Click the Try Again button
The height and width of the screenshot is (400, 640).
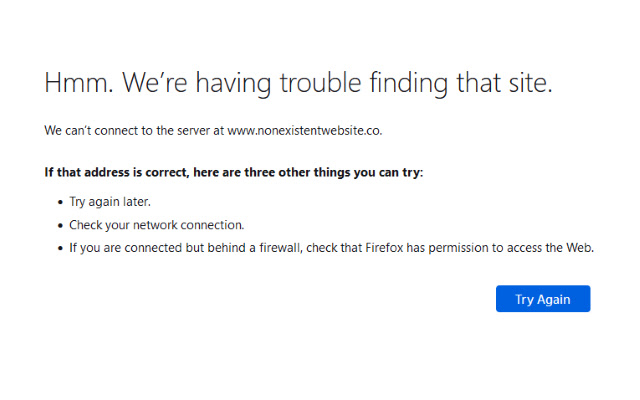pos(543,299)
